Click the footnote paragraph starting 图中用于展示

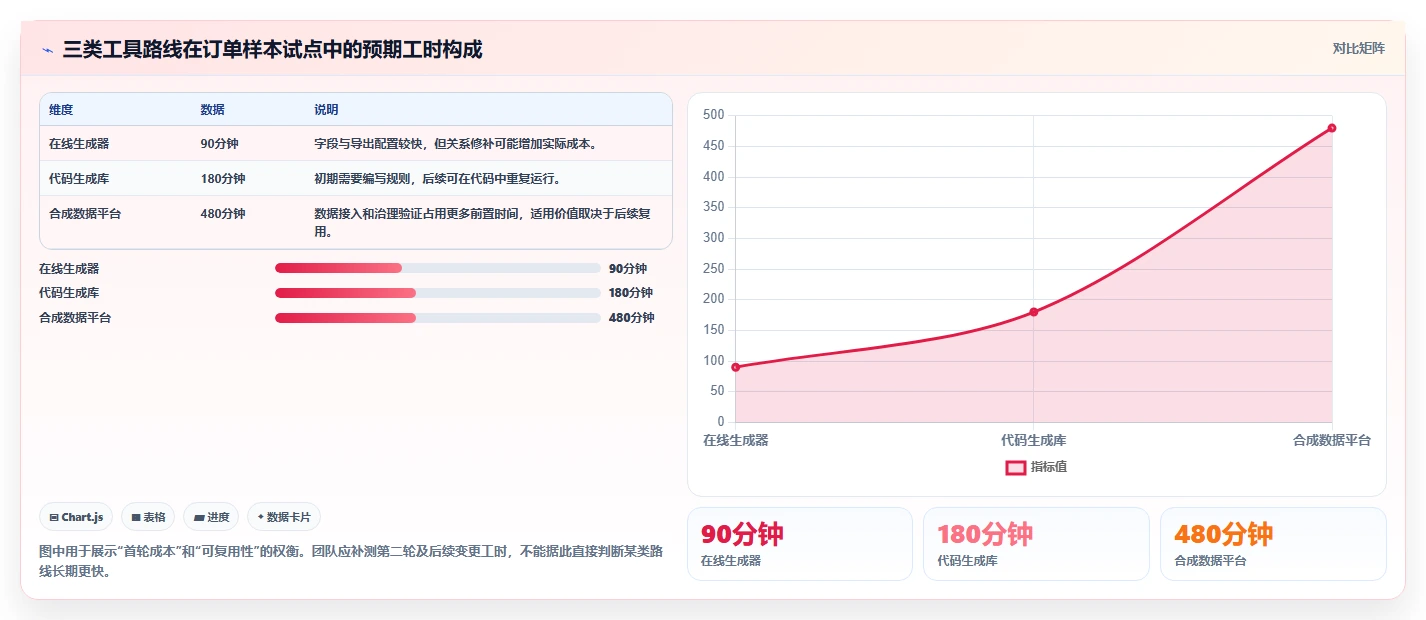point(350,562)
